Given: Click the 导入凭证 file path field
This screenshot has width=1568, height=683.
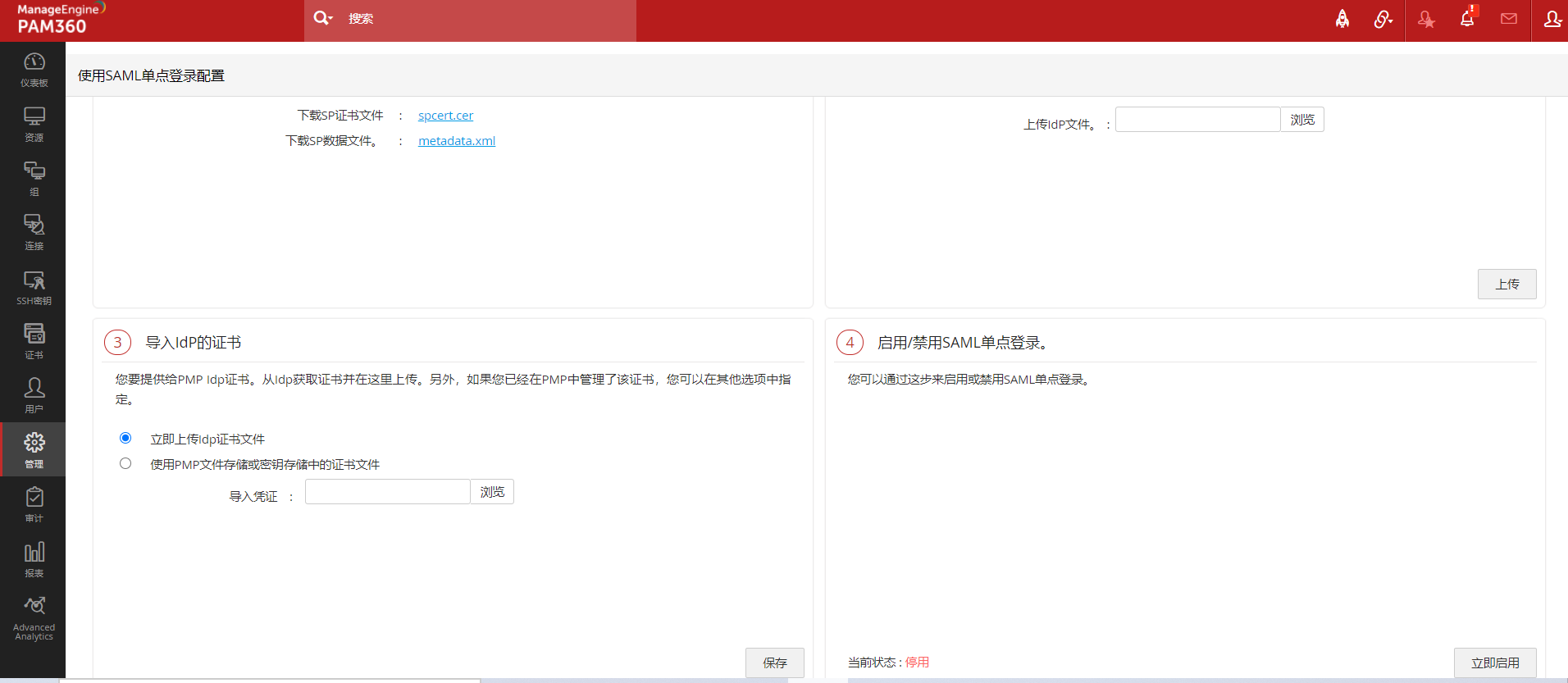Looking at the screenshot, I should (x=387, y=492).
